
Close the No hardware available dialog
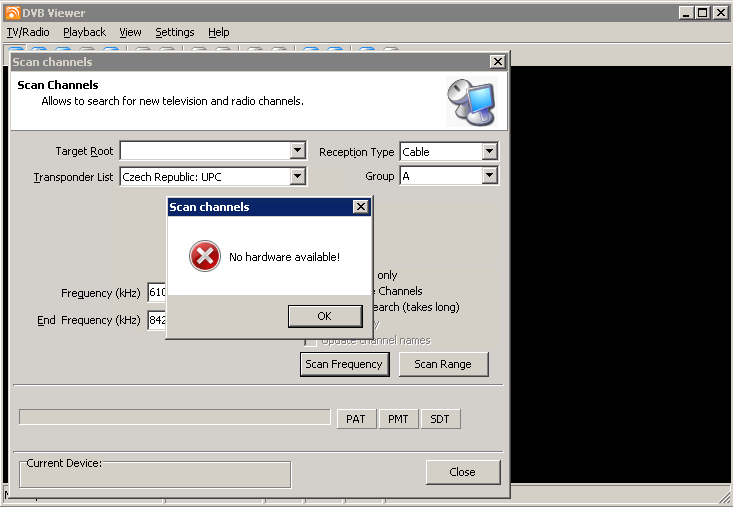pyautogui.click(x=360, y=207)
